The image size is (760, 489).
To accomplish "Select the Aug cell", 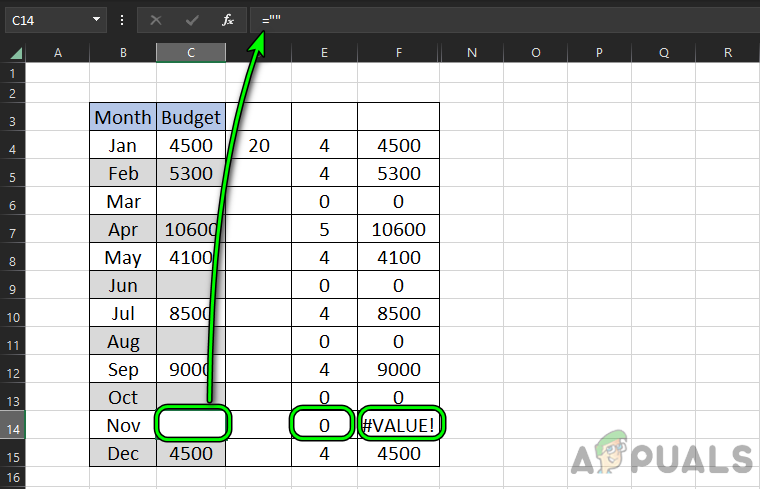I will click(x=123, y=341).
